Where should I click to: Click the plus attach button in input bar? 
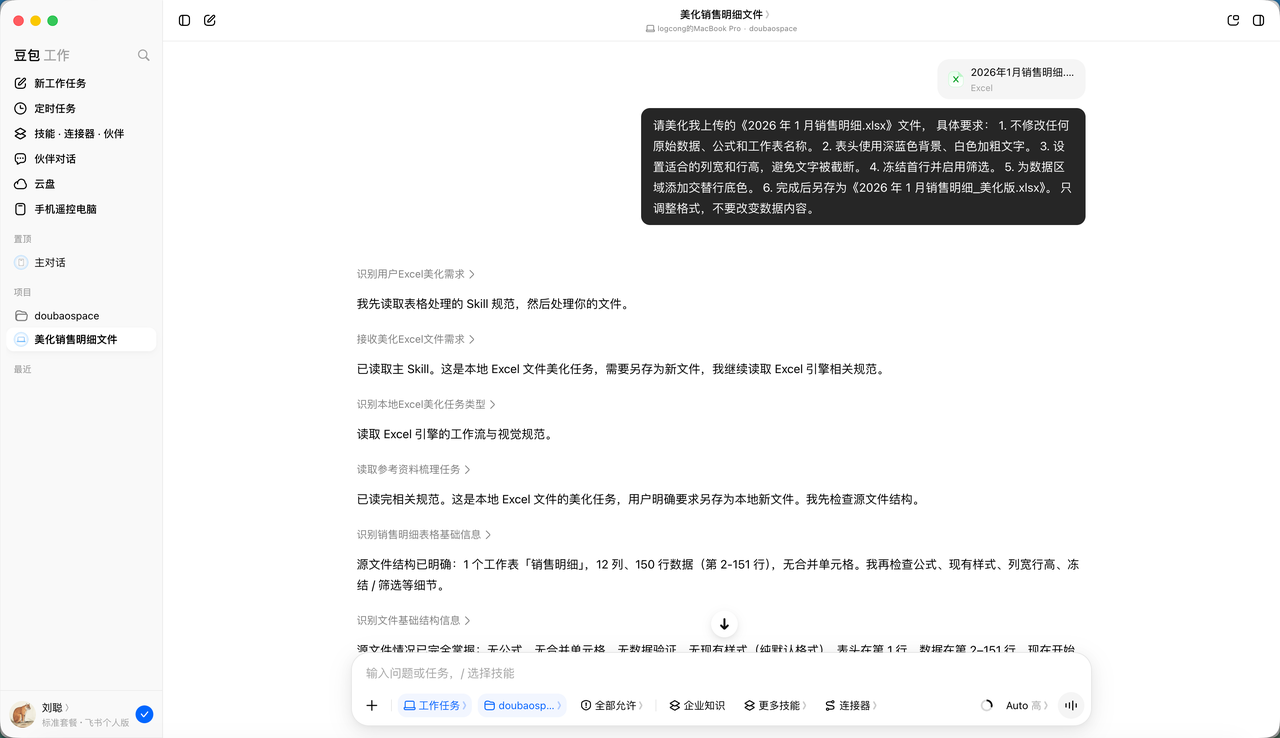coord(372,705)
